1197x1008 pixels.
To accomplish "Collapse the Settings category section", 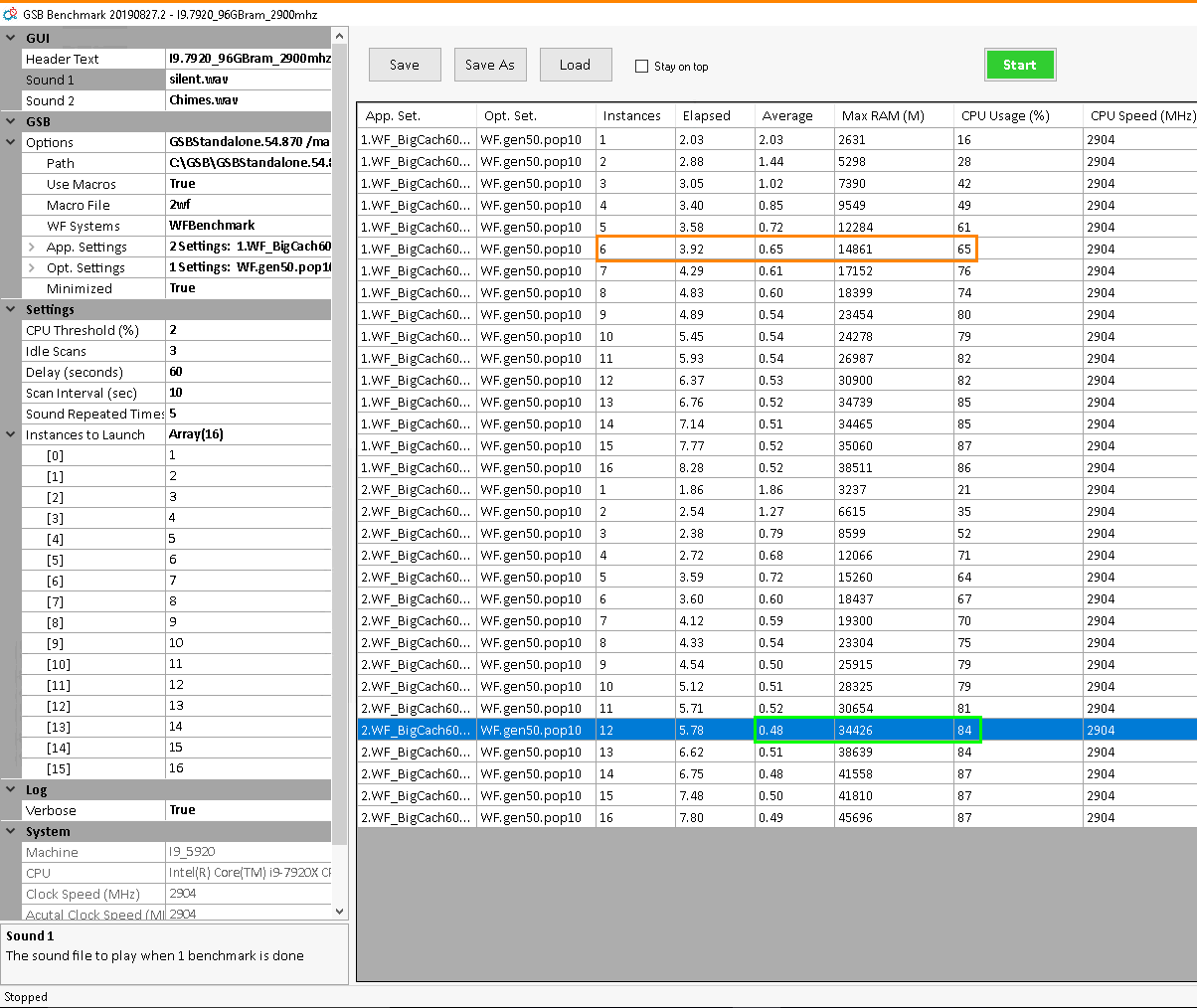I will point(11,309).
